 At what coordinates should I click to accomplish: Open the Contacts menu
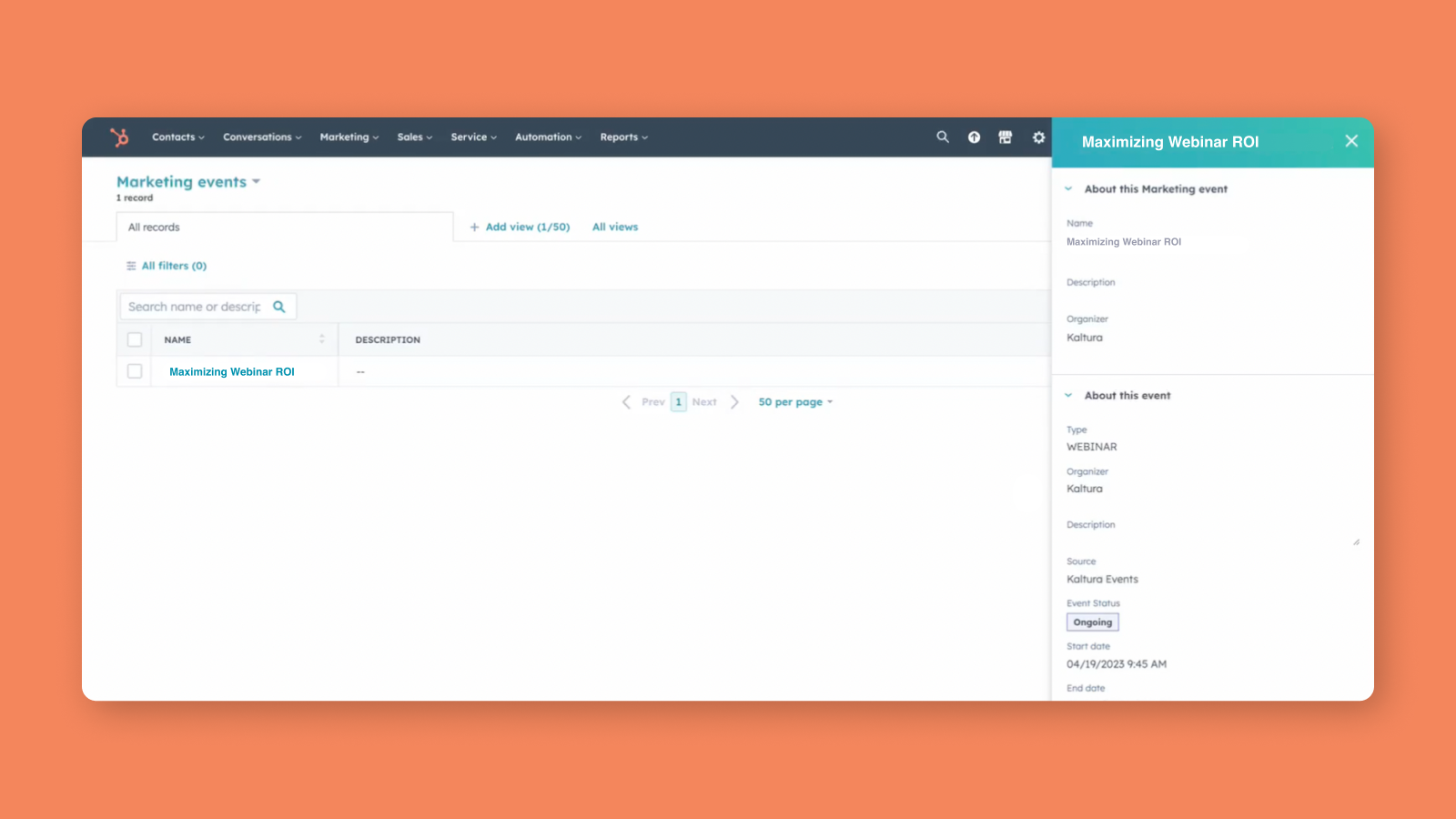point(177,137)
